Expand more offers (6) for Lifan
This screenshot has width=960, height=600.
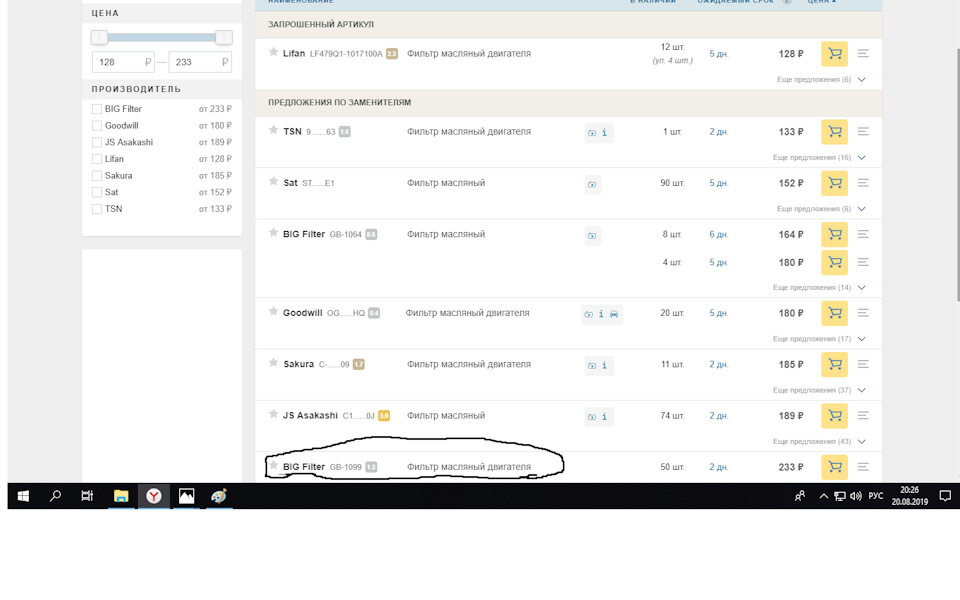pos(821,80)
